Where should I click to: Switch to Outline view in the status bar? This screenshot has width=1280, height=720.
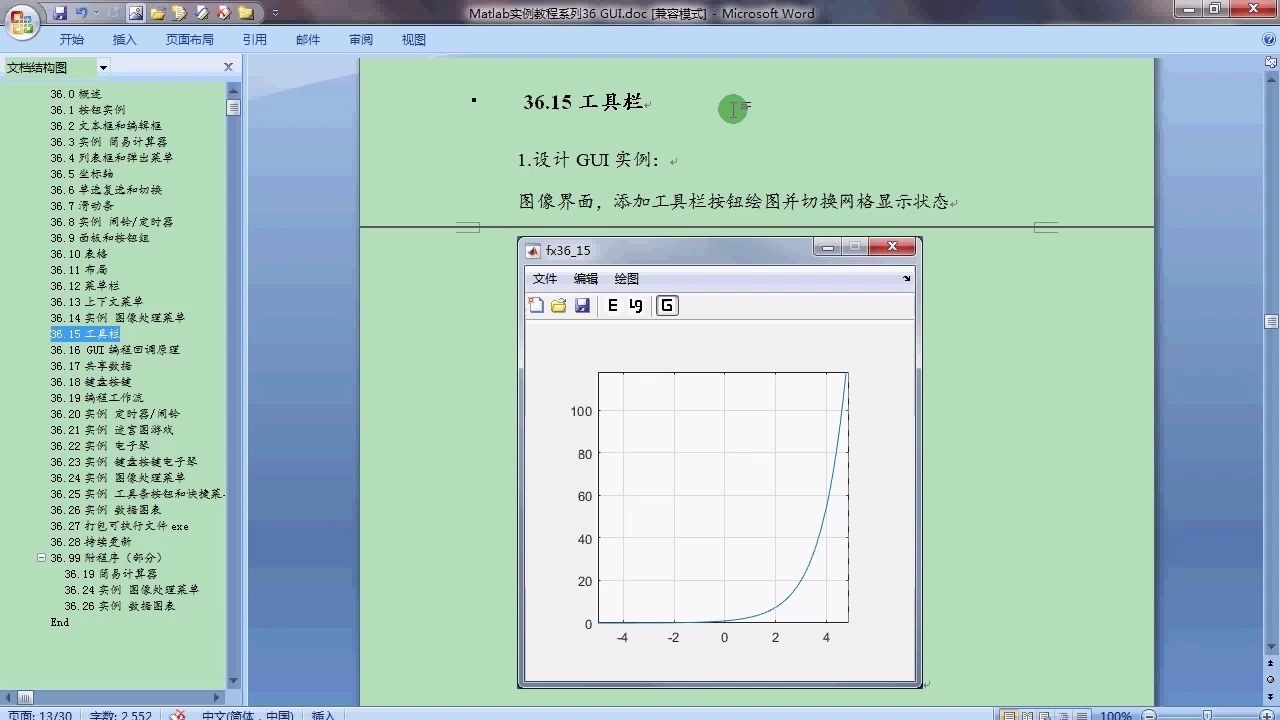tap(1063, 714)
